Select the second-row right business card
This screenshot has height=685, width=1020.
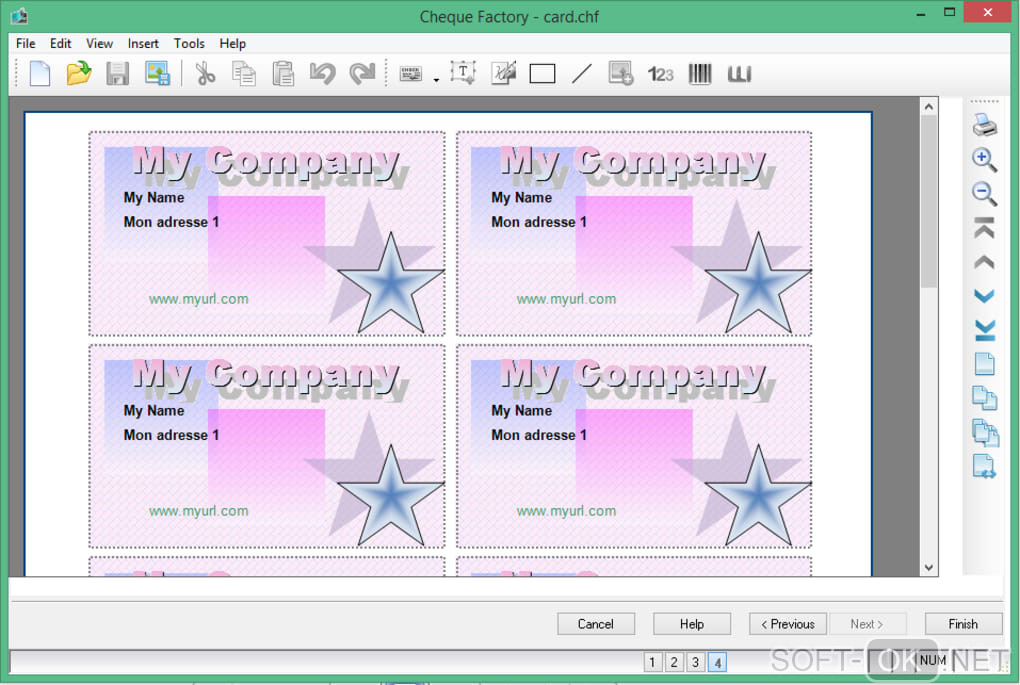[634, 446]
